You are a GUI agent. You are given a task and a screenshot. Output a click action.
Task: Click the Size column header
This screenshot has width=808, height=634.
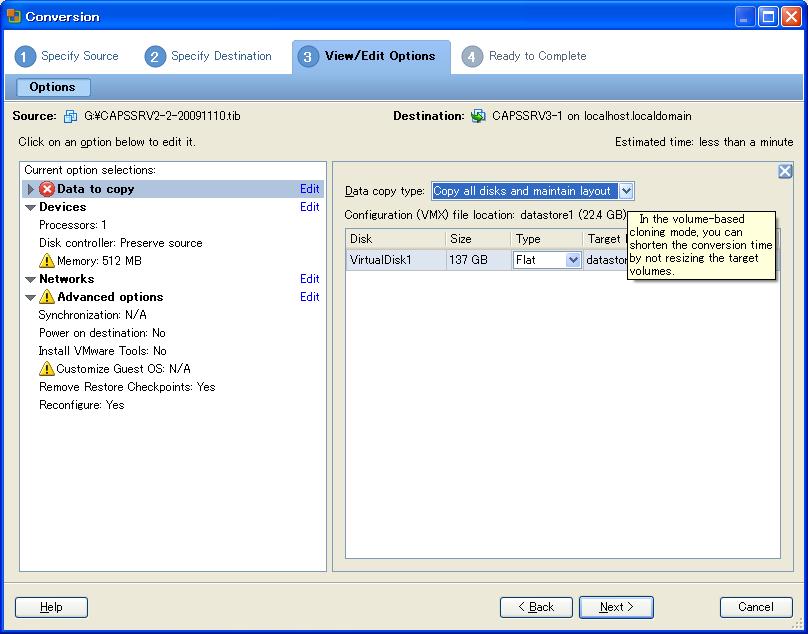[x=479, y=239]
